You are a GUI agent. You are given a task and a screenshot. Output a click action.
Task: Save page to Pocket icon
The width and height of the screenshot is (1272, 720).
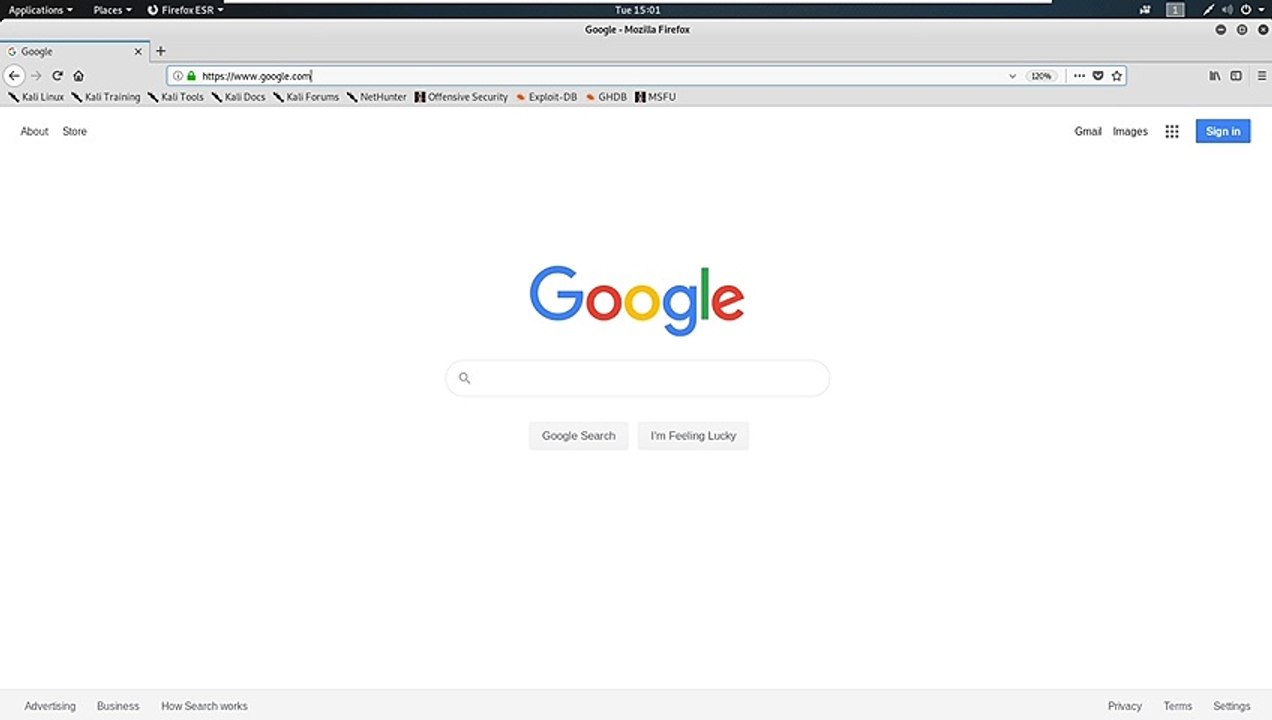[x=1098, y=76]
